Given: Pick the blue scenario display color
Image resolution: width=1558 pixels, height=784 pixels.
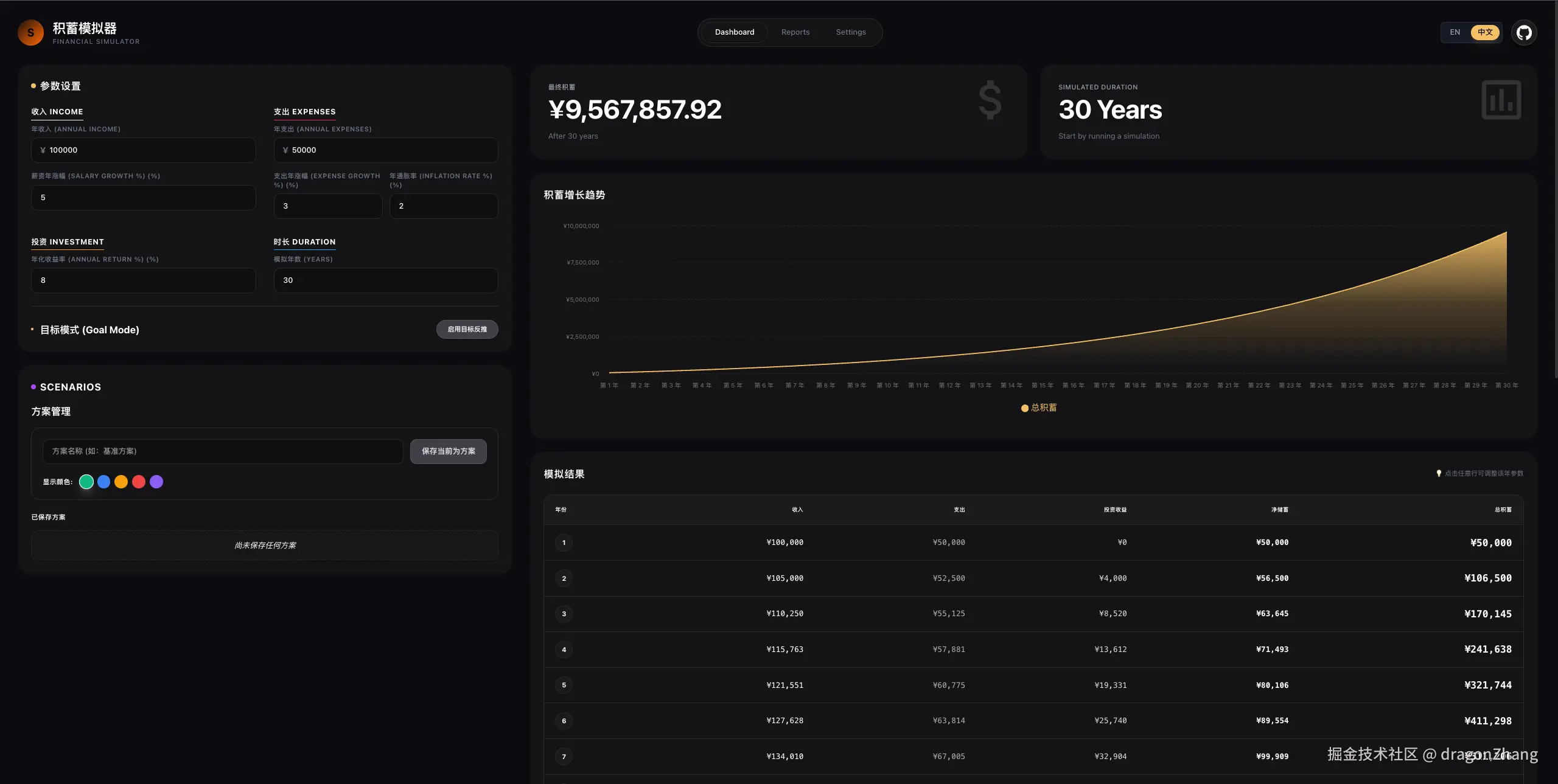Looking at the screenshot, I should [x=104, y=482].
